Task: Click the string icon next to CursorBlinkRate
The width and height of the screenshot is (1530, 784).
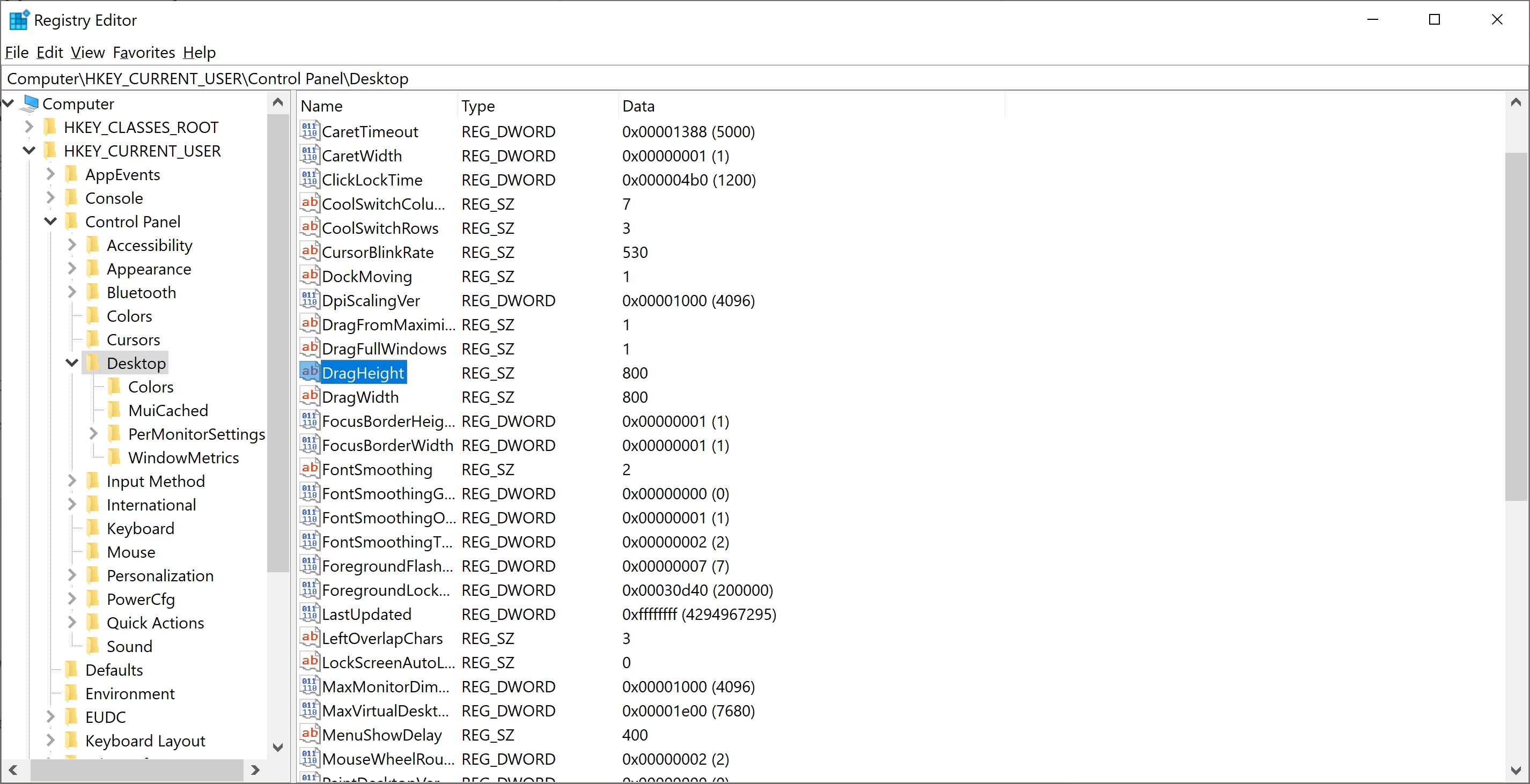Action: click(309, 252)
